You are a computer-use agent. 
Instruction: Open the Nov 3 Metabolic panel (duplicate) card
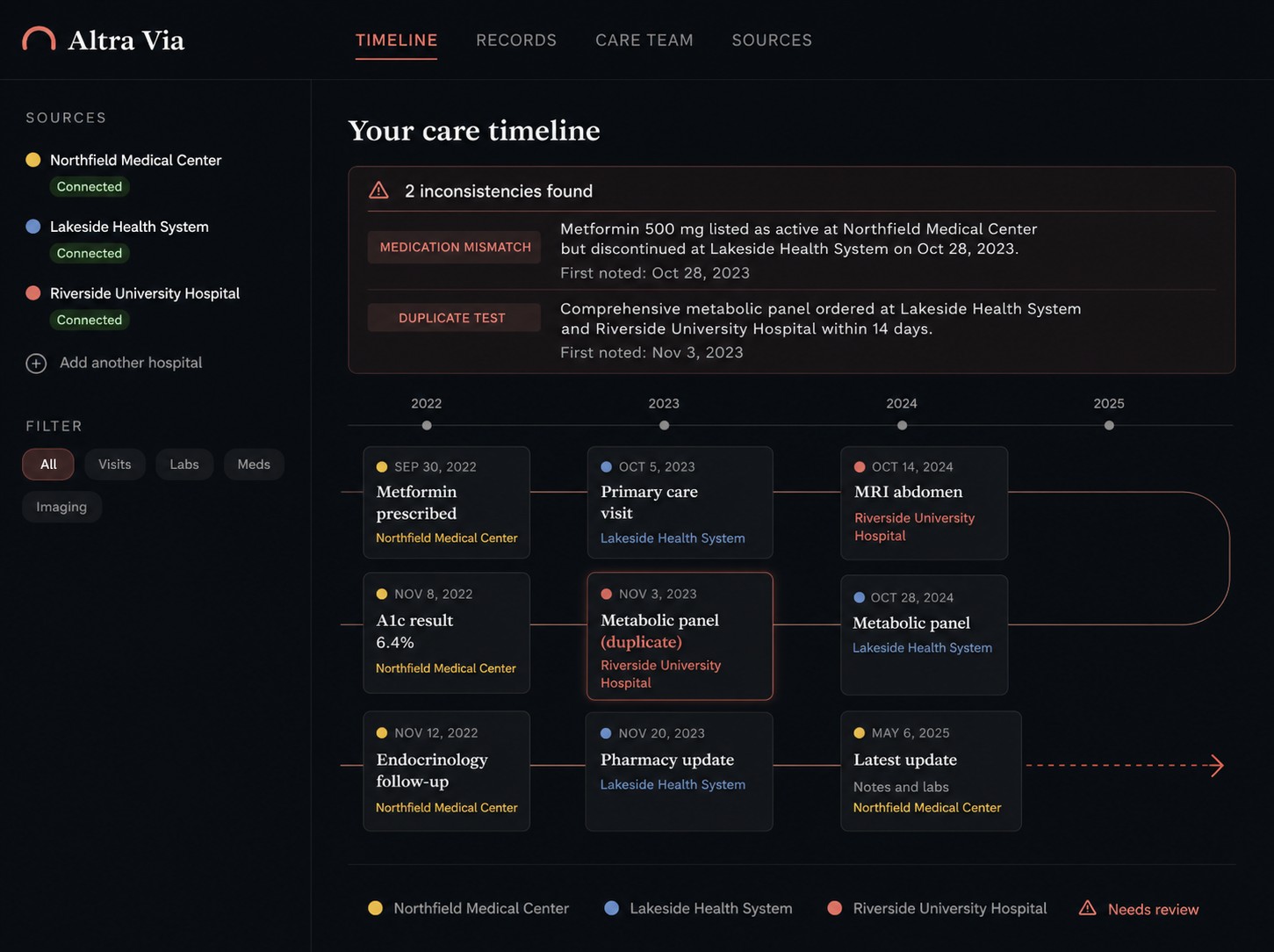pos(680,637)
